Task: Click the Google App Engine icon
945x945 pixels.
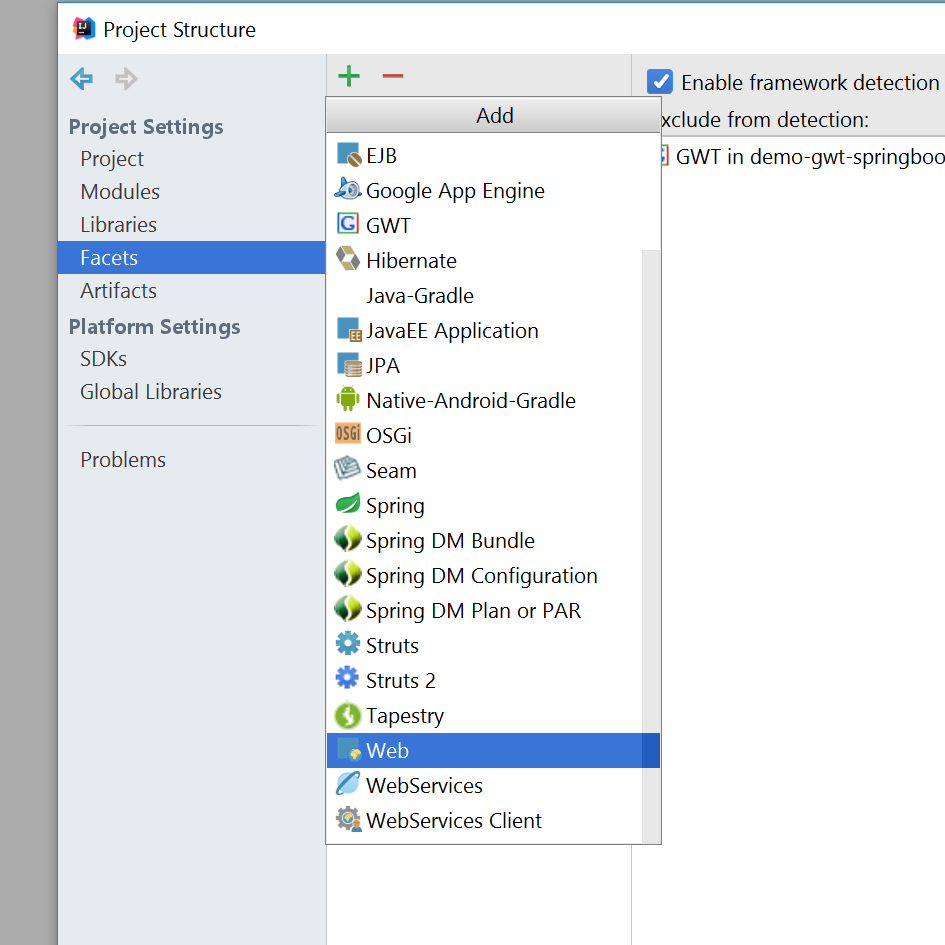Action: 348,190
